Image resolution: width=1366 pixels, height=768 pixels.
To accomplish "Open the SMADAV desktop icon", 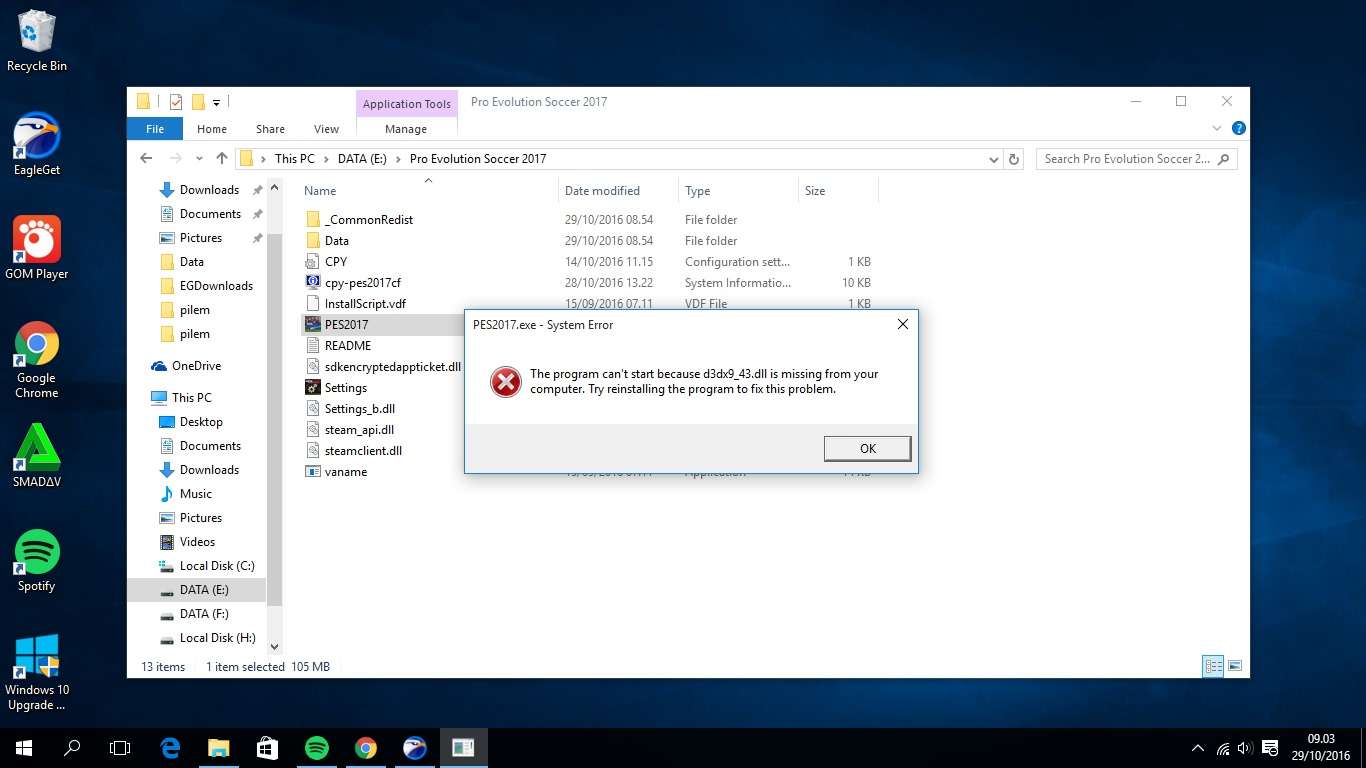I will tap(36, 456).
